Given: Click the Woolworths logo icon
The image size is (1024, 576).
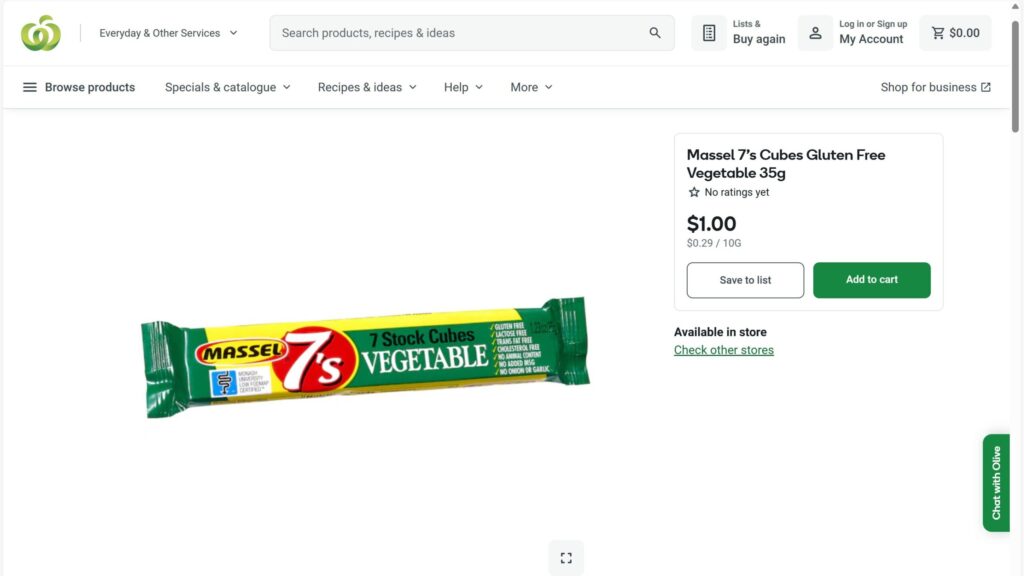Looking at the screenshot, I should [41, 33].
